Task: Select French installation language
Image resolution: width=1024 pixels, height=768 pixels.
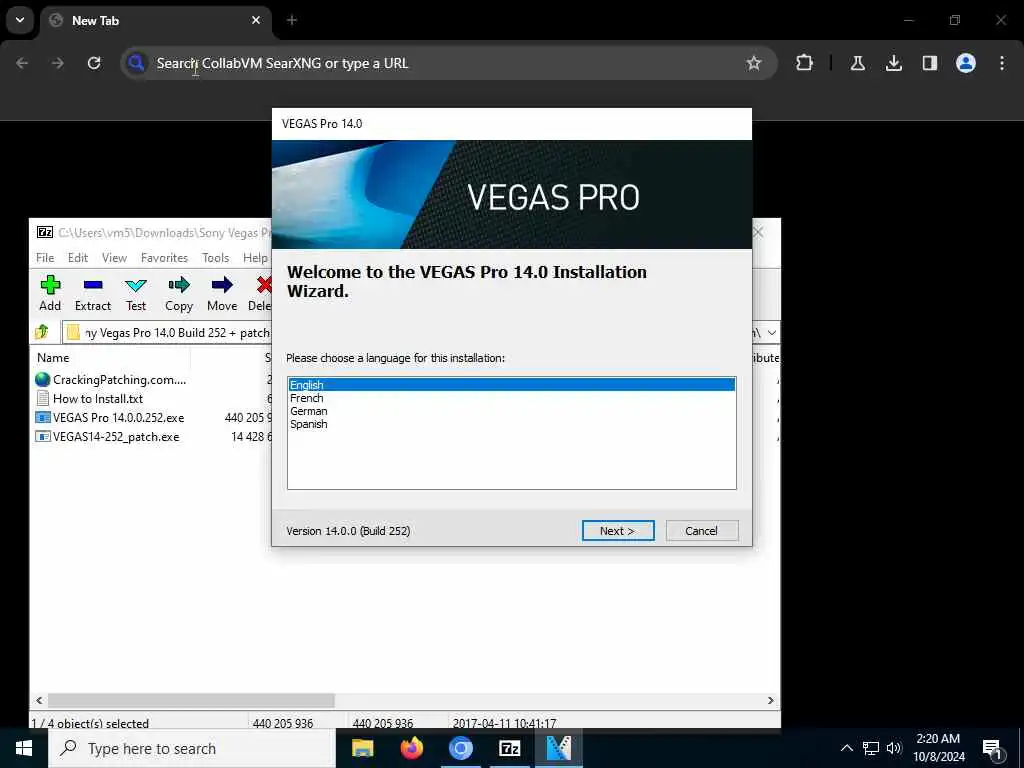Action: point(511,398)
